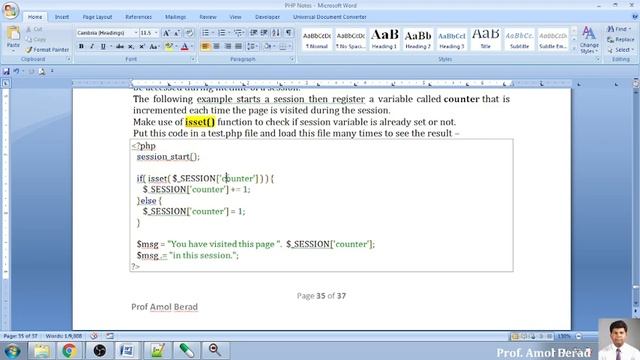Open Word from the taskbar
This screenshot has height=360, width=640.
coord(127,351)
